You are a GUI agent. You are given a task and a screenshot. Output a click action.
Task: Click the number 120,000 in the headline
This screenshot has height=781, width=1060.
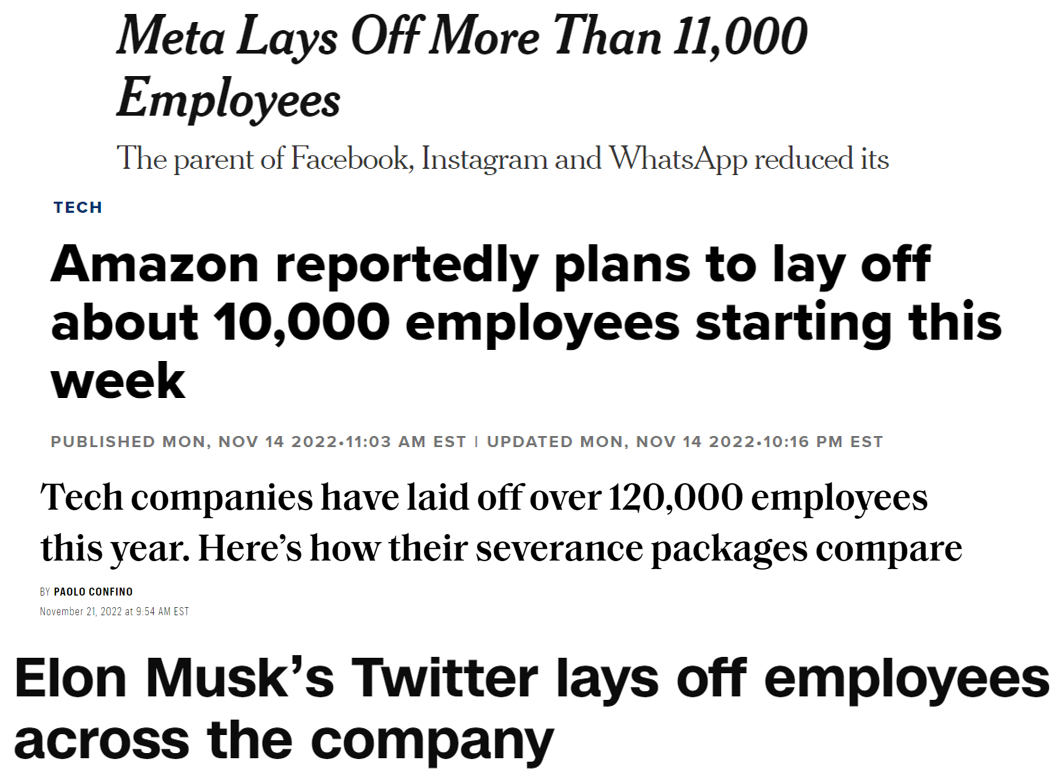point(675,498)
